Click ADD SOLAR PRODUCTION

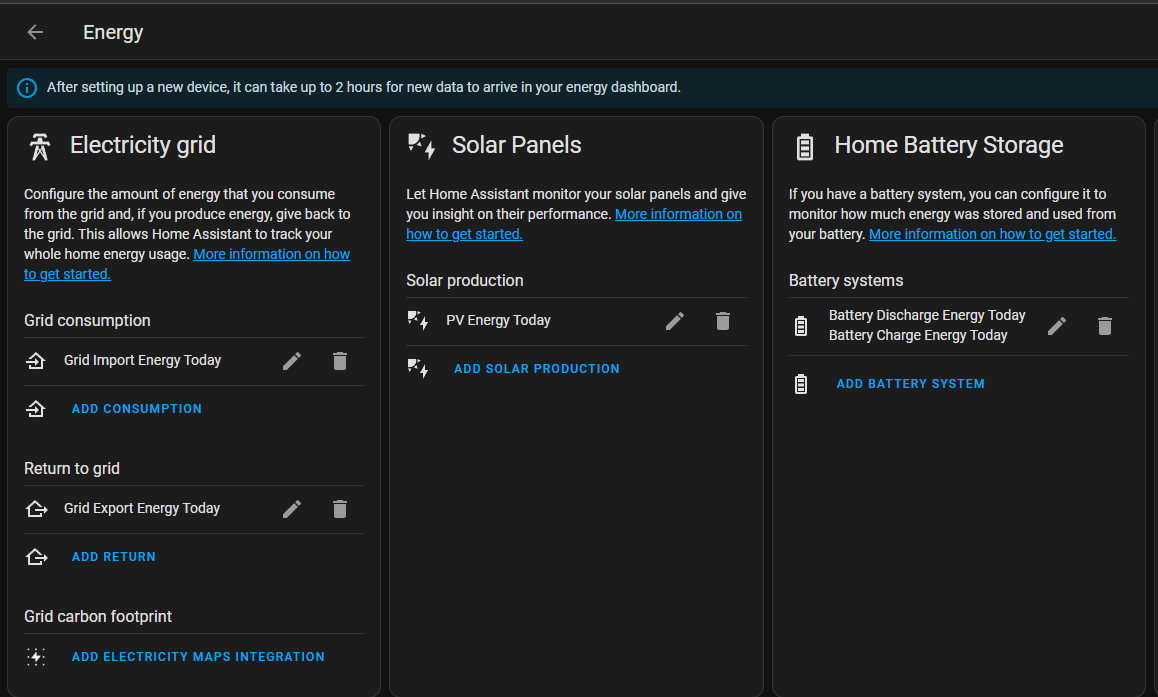[536, 368]
